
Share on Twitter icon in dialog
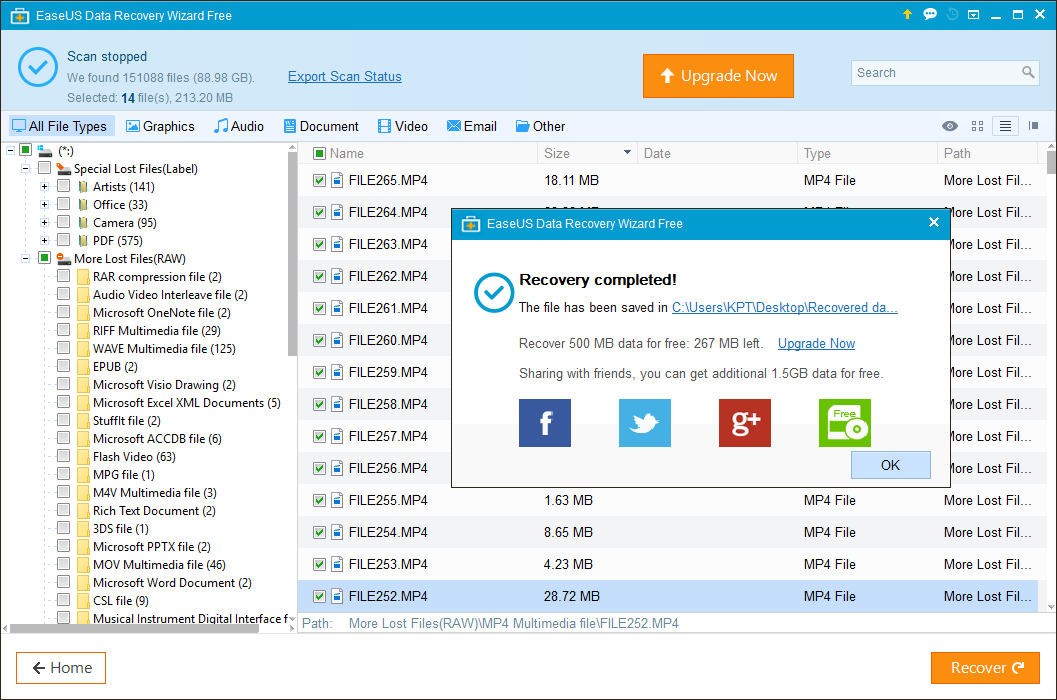pyautogui.click(x=644, y=423)
